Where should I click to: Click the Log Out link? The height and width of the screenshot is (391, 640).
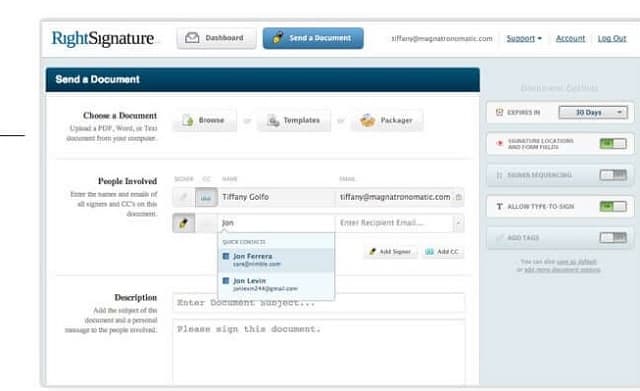coord(612,38)
